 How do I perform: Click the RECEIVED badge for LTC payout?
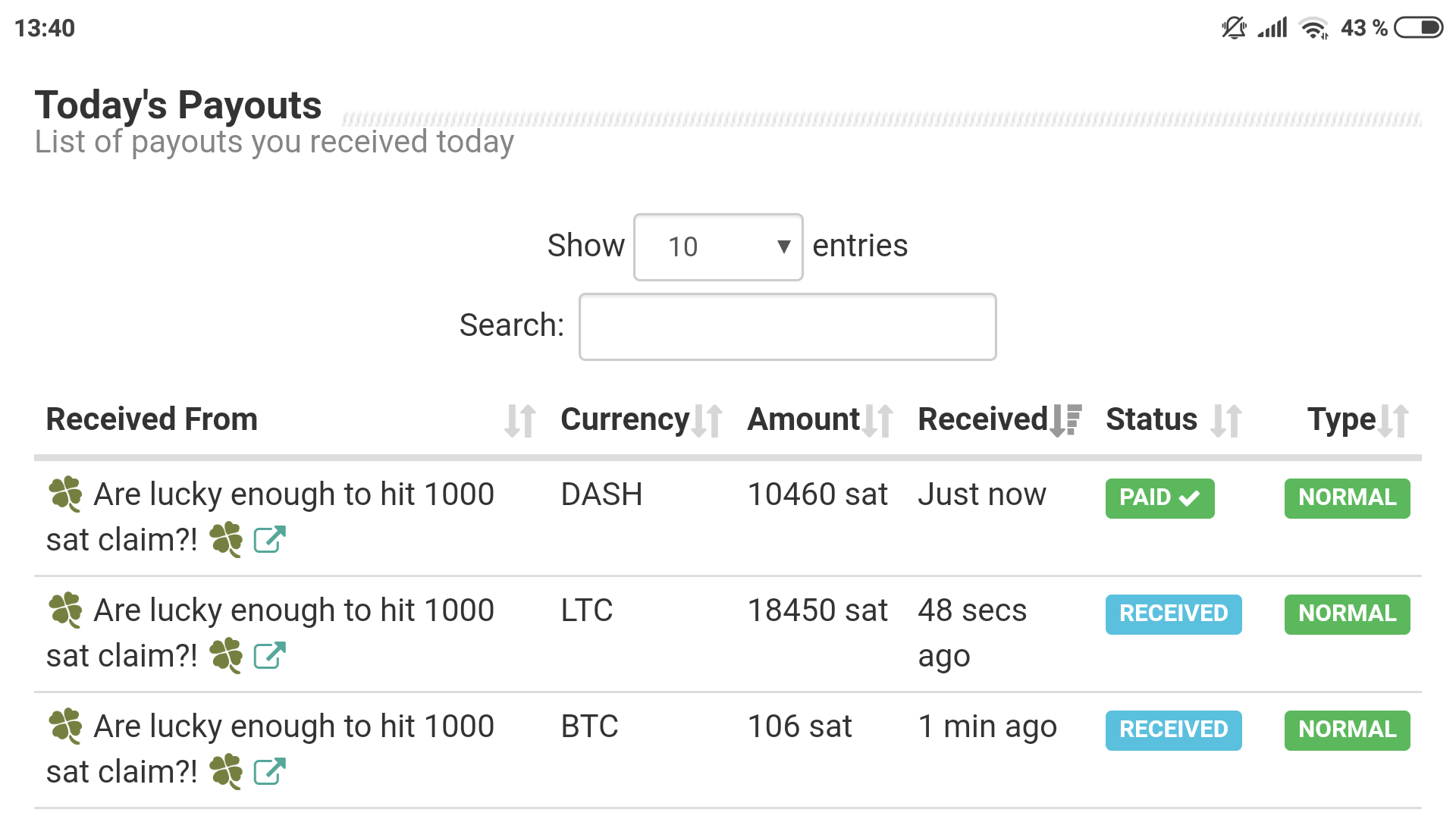[1173, 614]
